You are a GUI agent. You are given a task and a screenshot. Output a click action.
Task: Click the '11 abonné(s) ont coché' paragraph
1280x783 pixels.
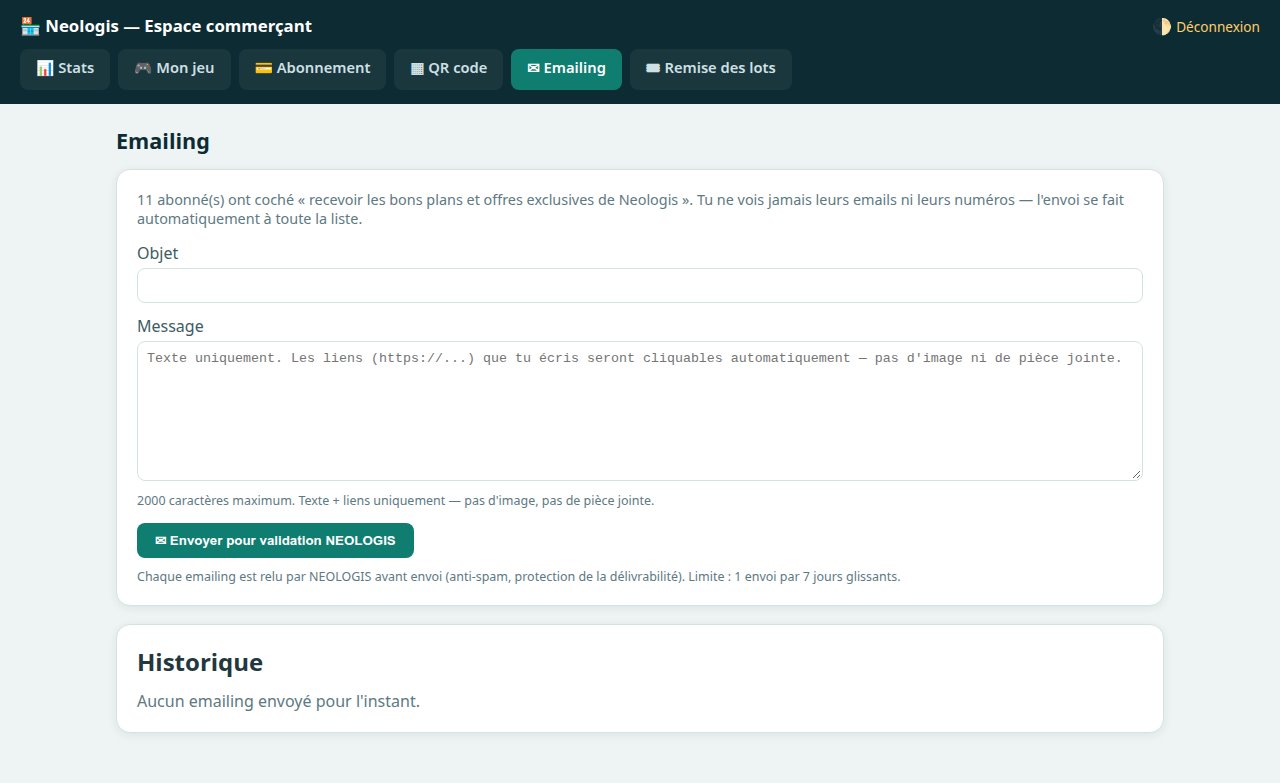[630, 209]
